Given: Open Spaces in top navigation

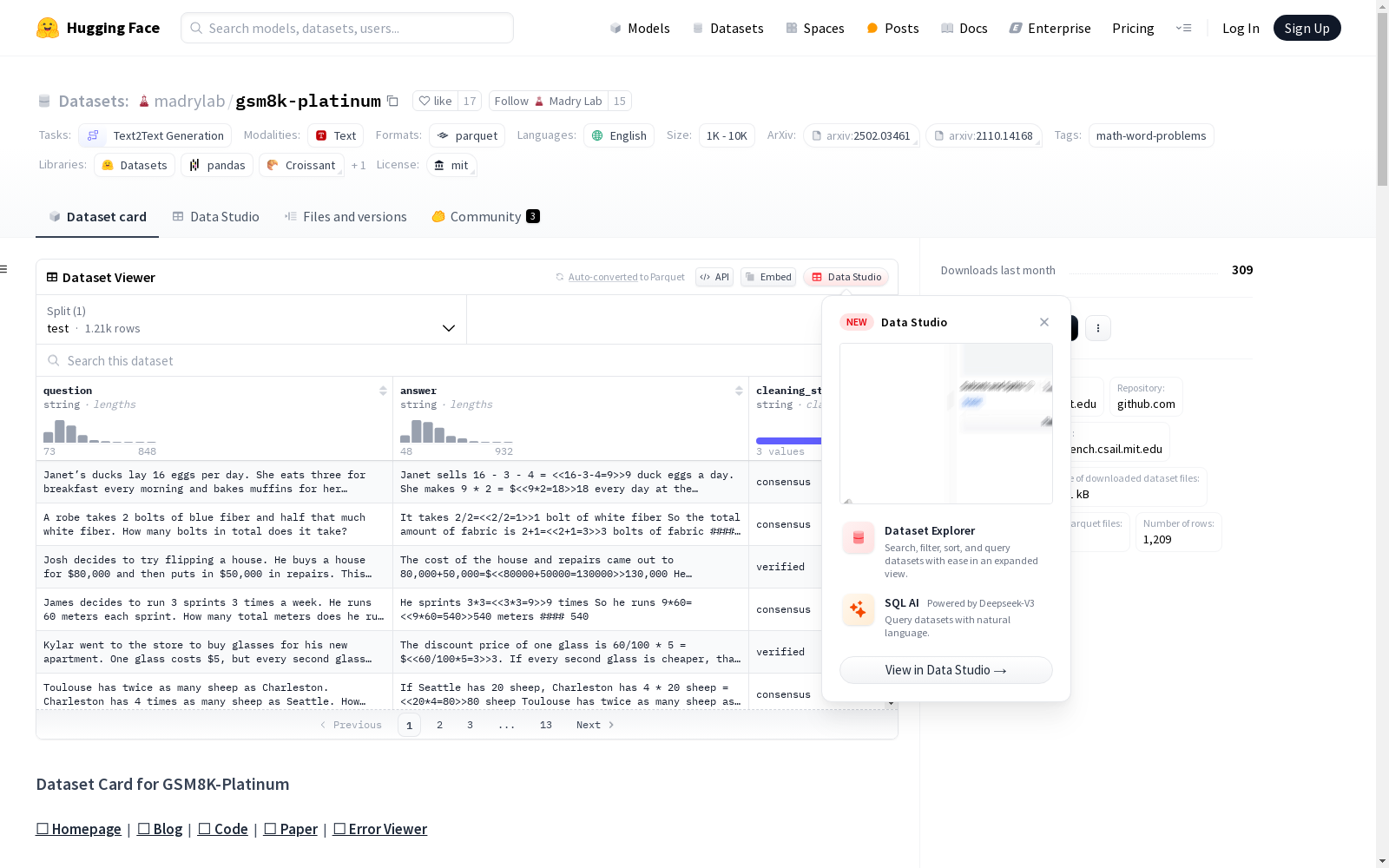Looking at the screenshot, I should click(815, 28).
